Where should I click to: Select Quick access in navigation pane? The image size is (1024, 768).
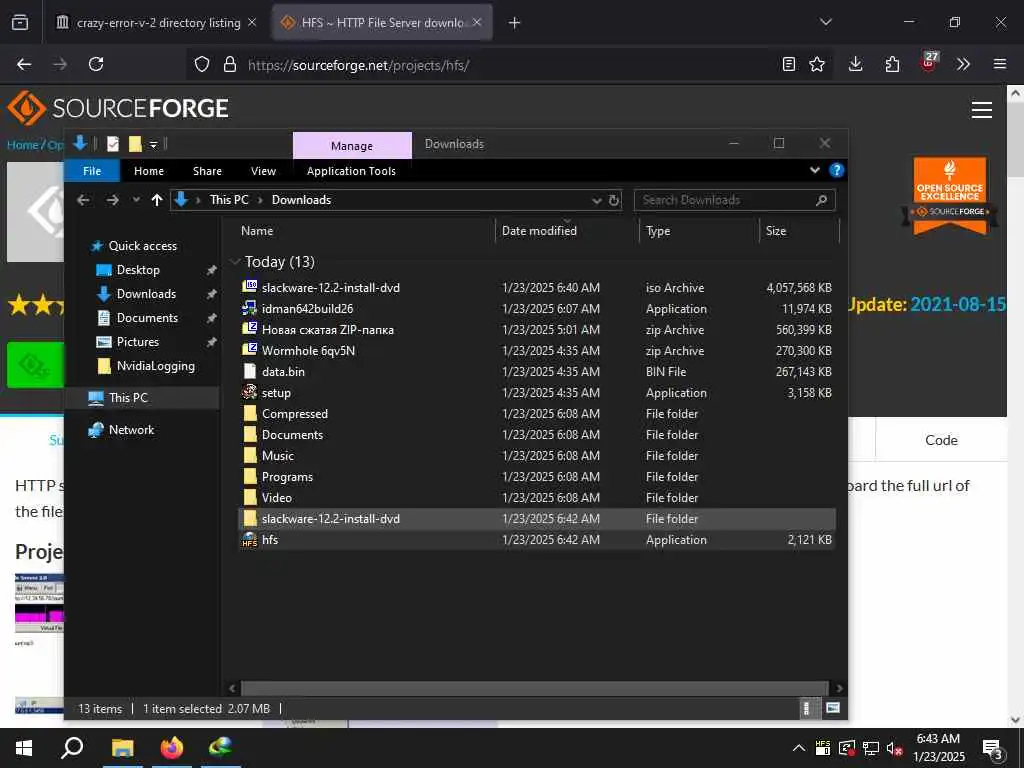pyautogui.click(x=142, y=246)
